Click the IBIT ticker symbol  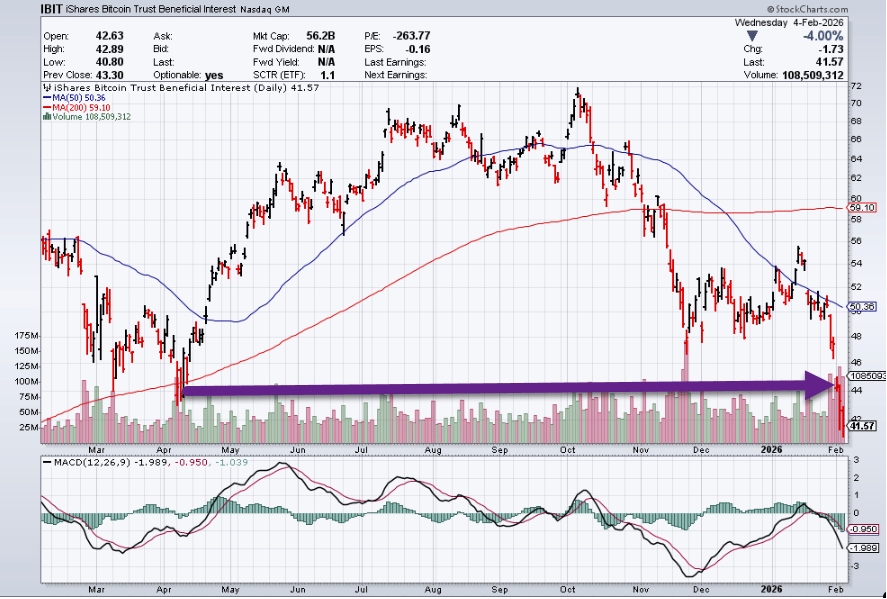coord(53,9)
